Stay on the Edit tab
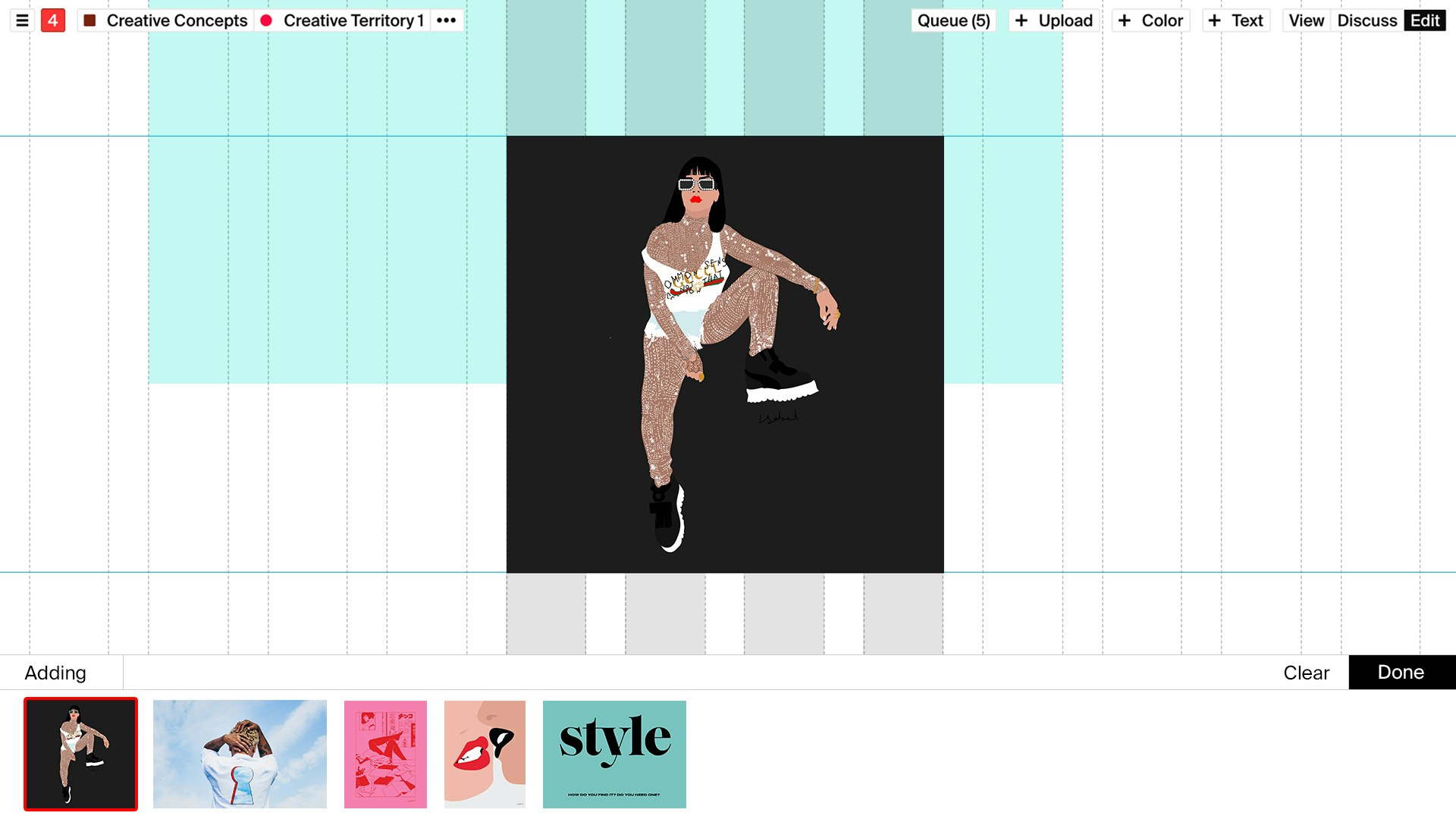The image size is (1456, 819). coord(1424,20)
